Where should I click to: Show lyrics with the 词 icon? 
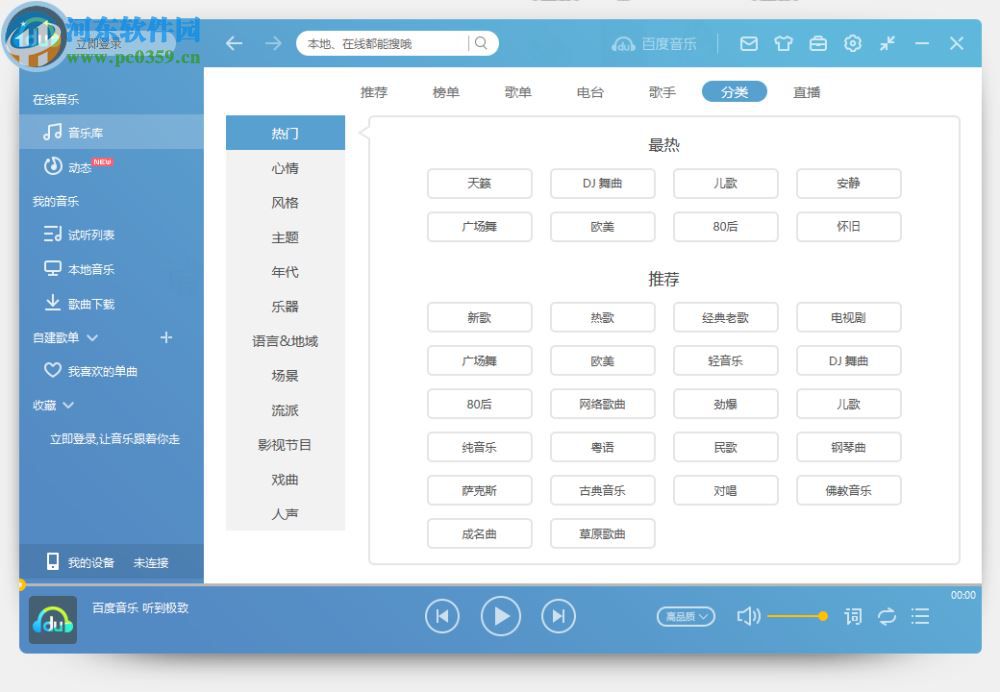click(x=853, y=617)
